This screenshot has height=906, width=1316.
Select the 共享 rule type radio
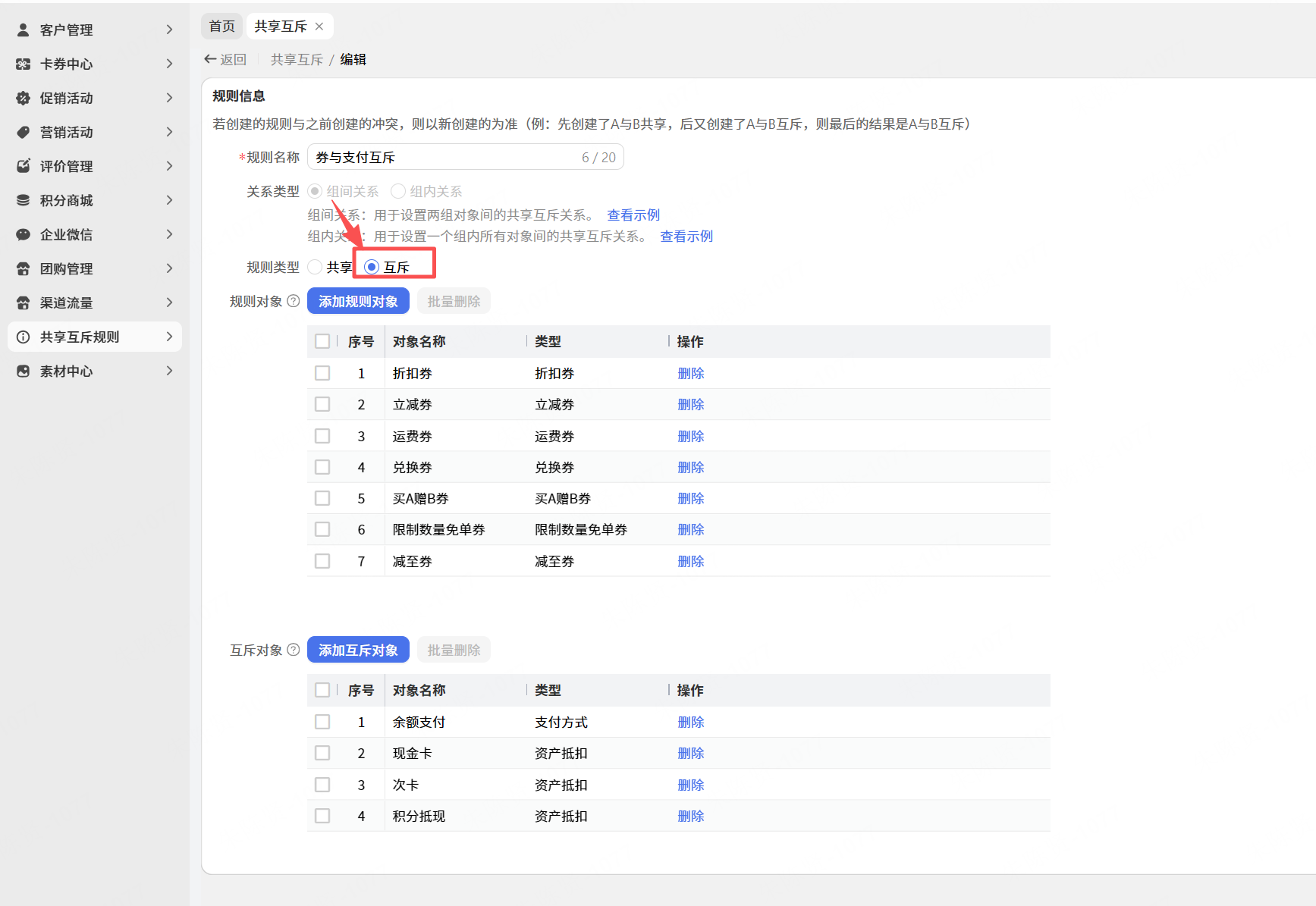pyautogui.click(x=315, y=267)
